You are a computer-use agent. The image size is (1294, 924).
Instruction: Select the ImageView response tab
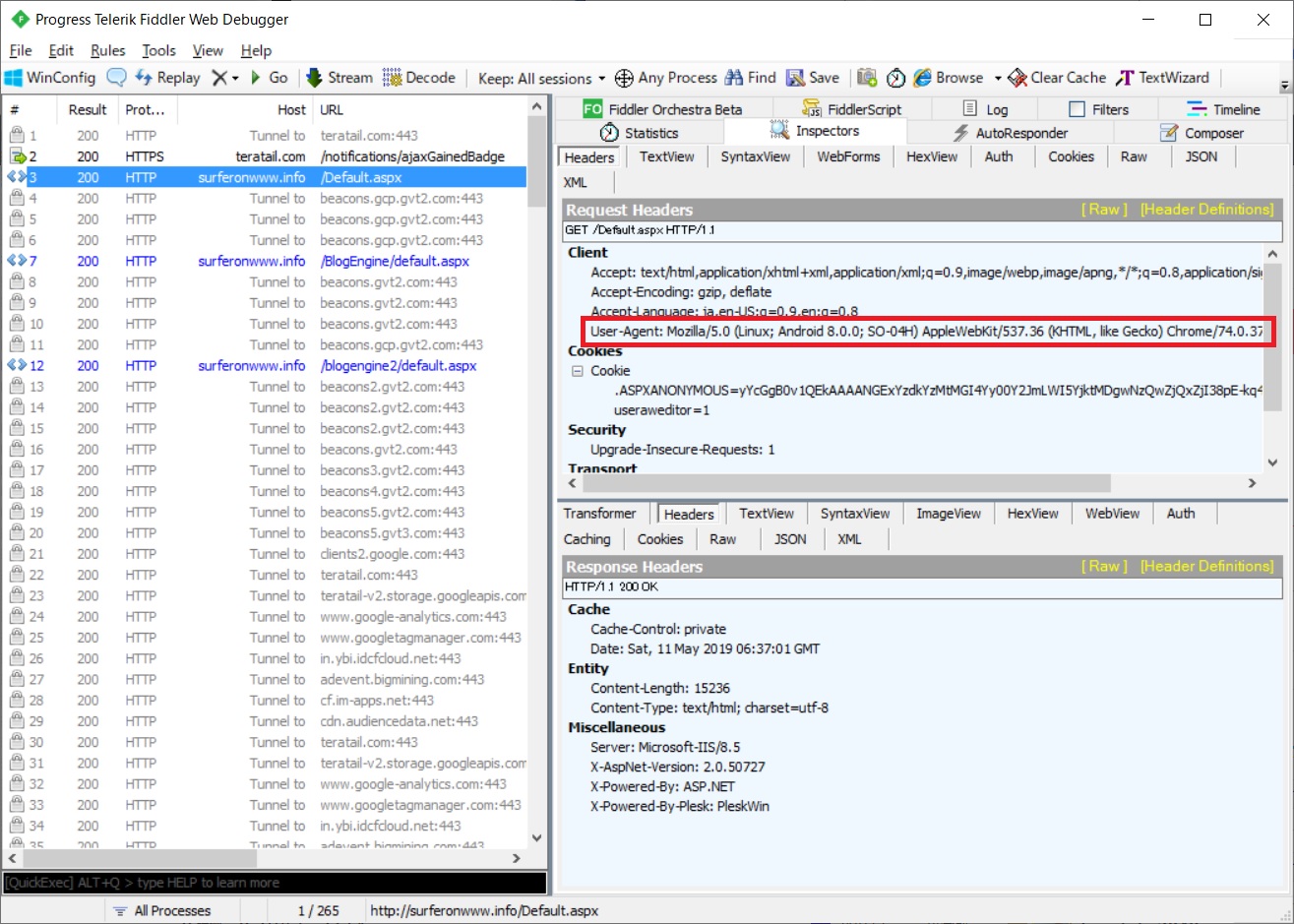point(949,514)
